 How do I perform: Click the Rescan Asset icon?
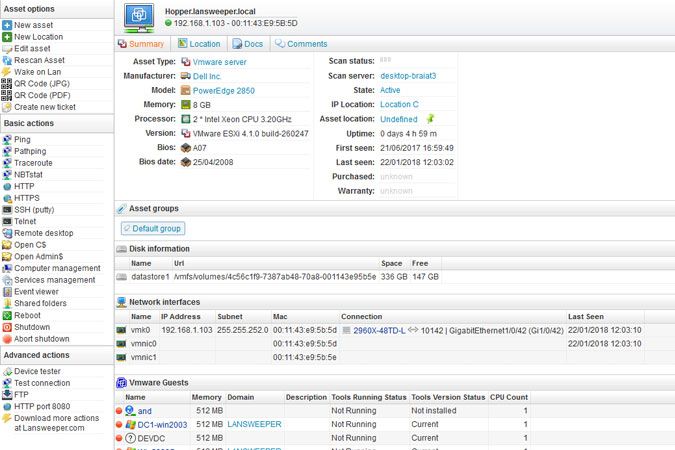[7, 59]
